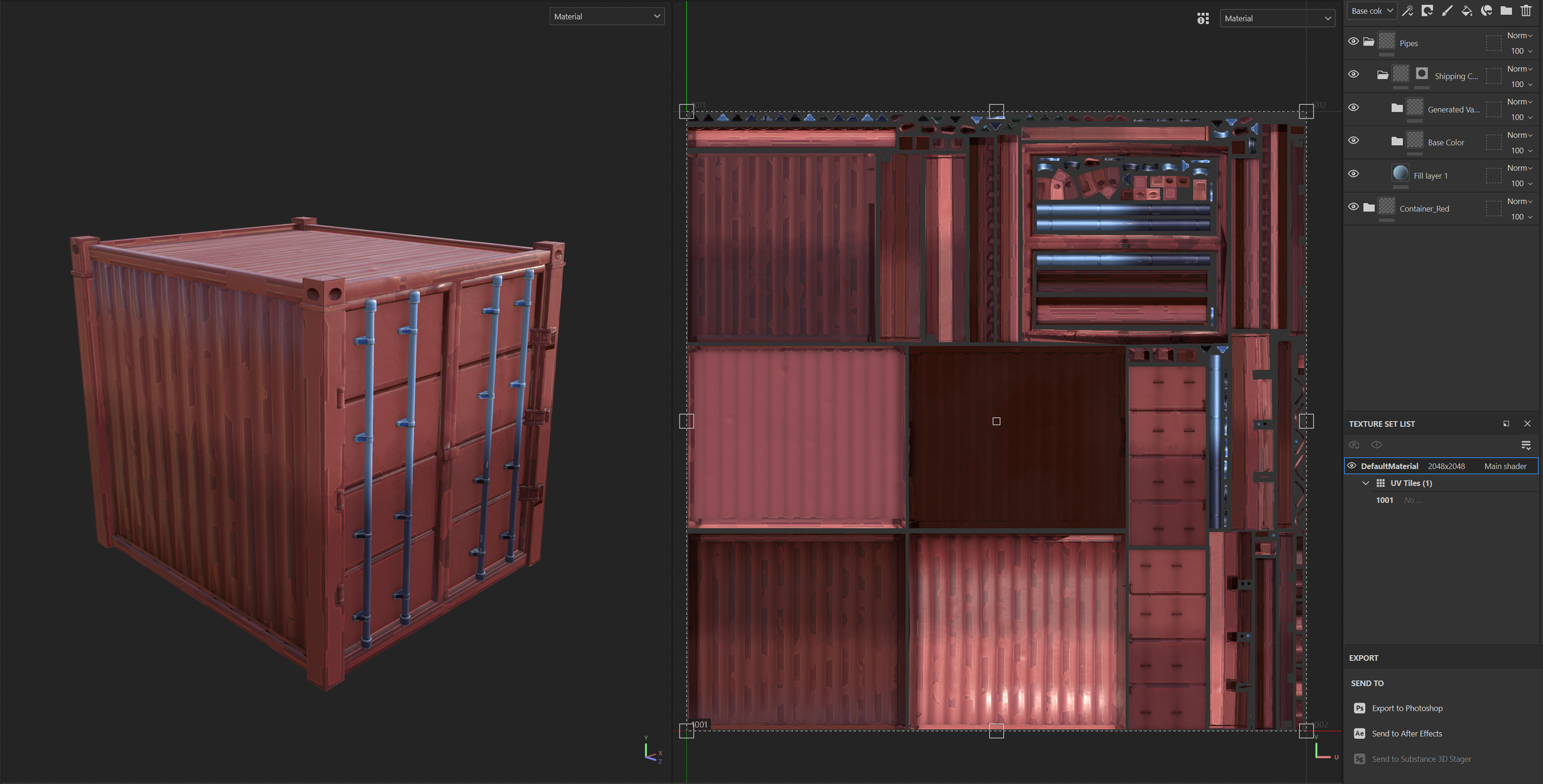Toggle DefaultMaterial texture set visibility
The width and height of the screenshot is (1543, 784).
pos(1352,466)
